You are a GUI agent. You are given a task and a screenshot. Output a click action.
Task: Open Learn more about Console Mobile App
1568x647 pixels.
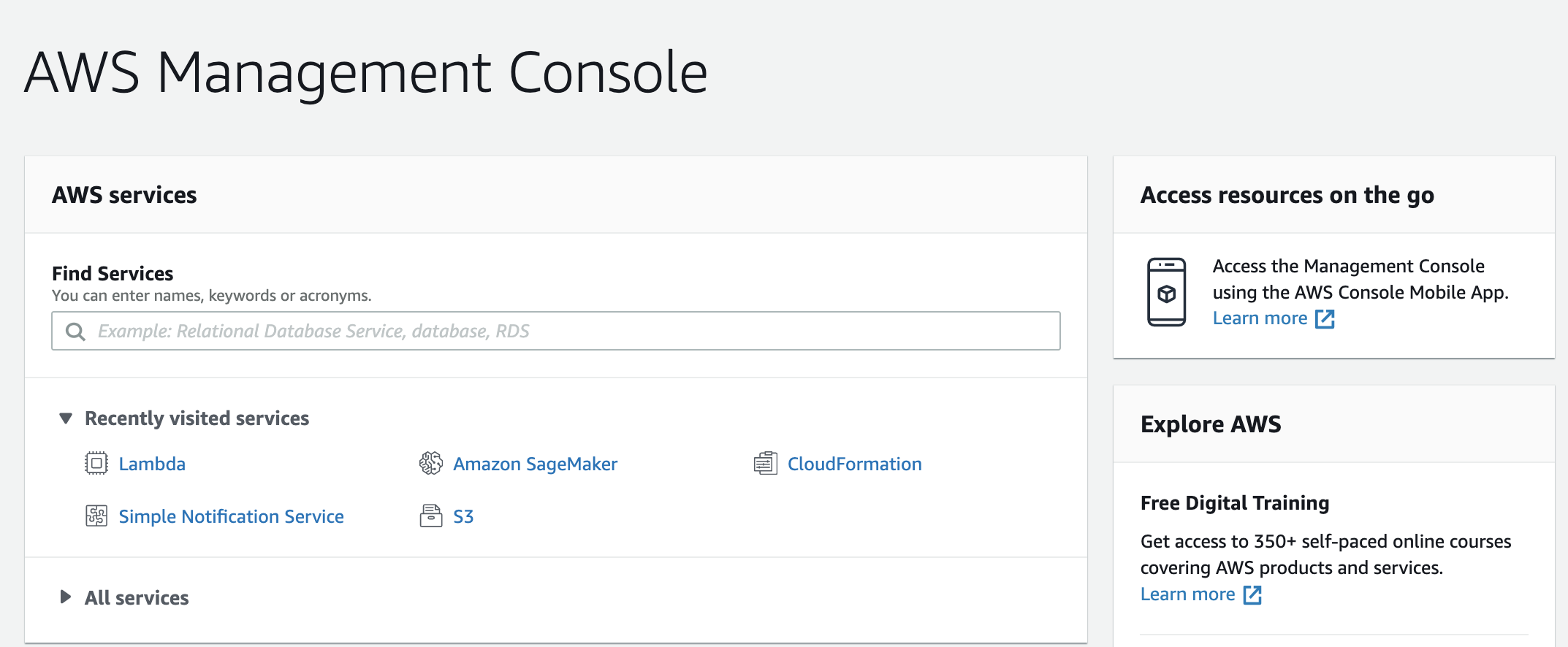(x=1260, y=318)
